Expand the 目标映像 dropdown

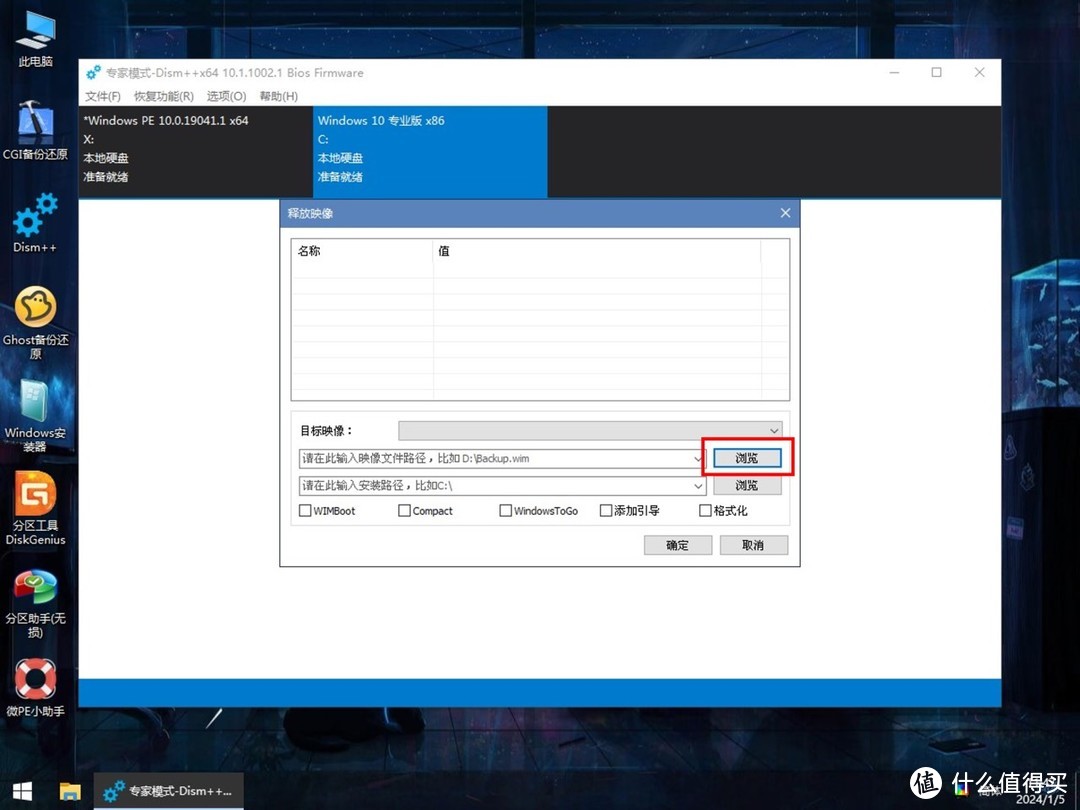(590, 430)
